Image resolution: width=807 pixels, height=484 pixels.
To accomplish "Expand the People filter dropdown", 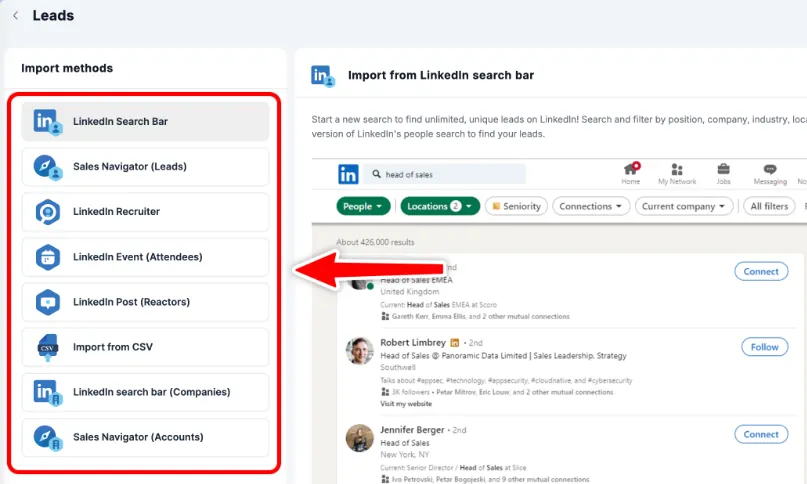I will 363,206.
